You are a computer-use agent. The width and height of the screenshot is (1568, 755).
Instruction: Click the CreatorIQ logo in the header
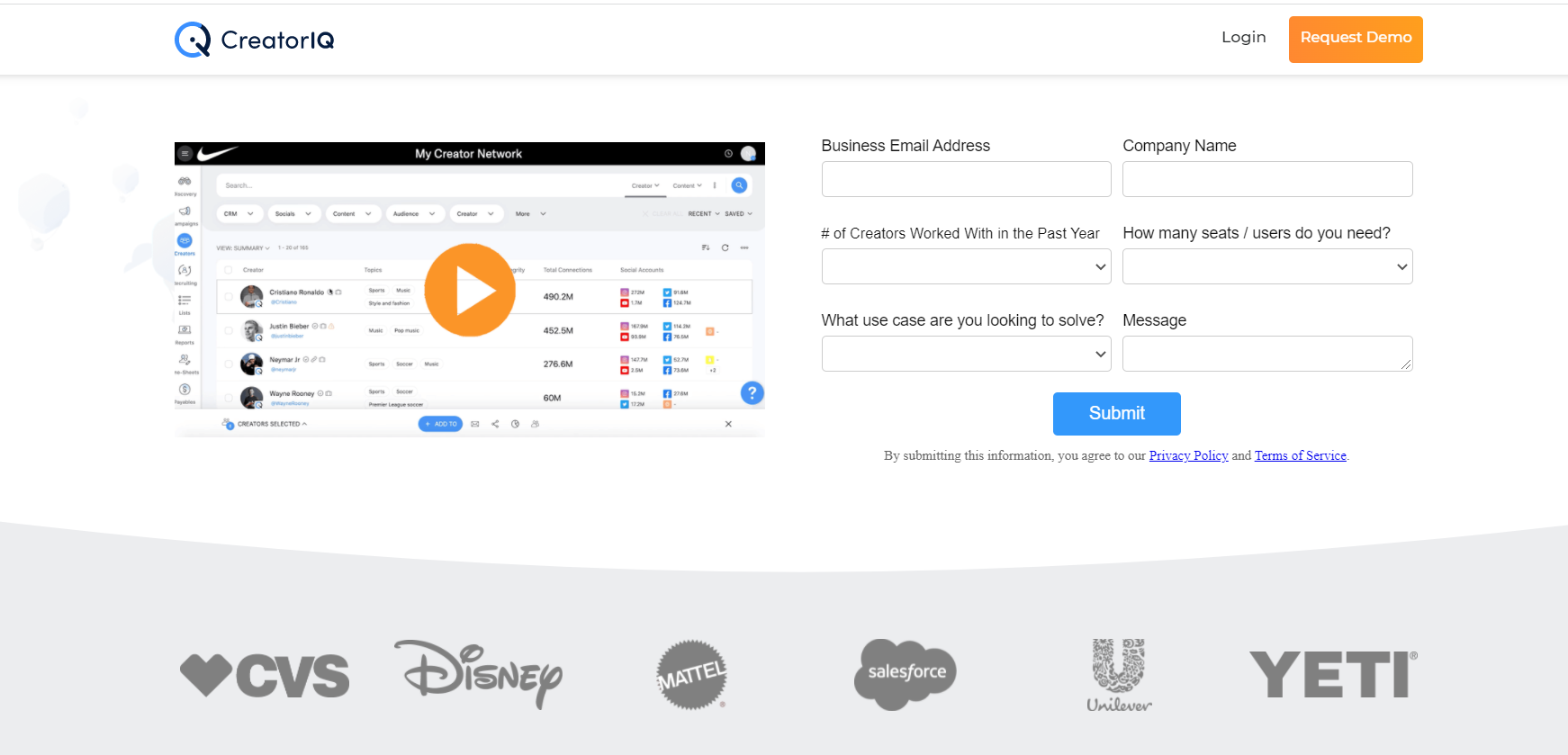(x=255, y=40)
